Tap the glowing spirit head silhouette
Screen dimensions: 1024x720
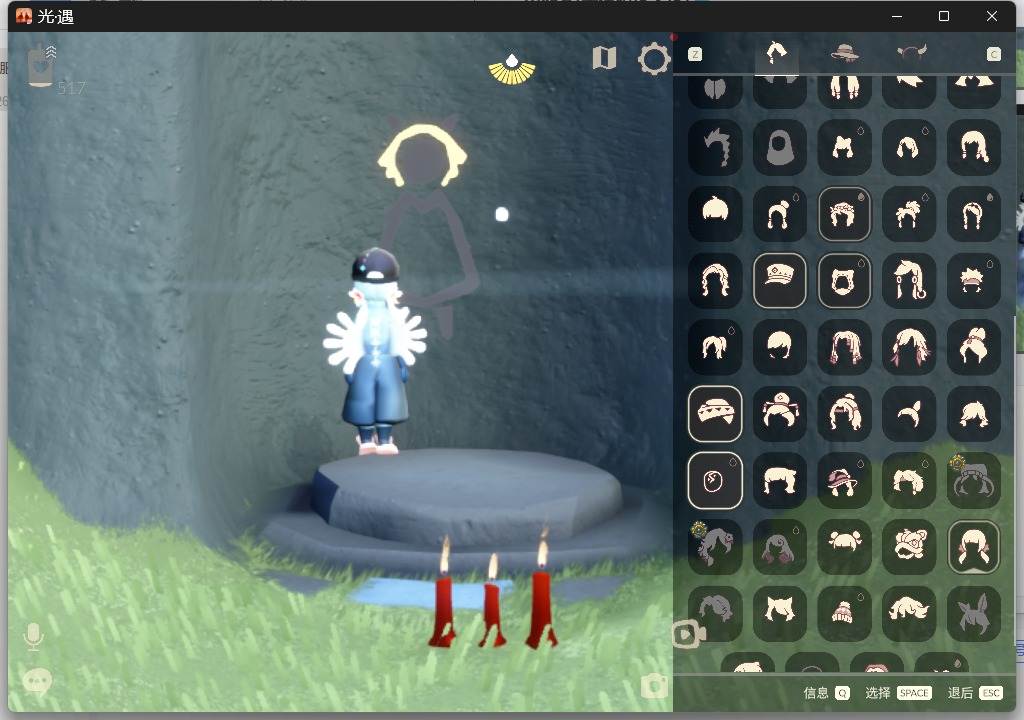click(423, 155)
